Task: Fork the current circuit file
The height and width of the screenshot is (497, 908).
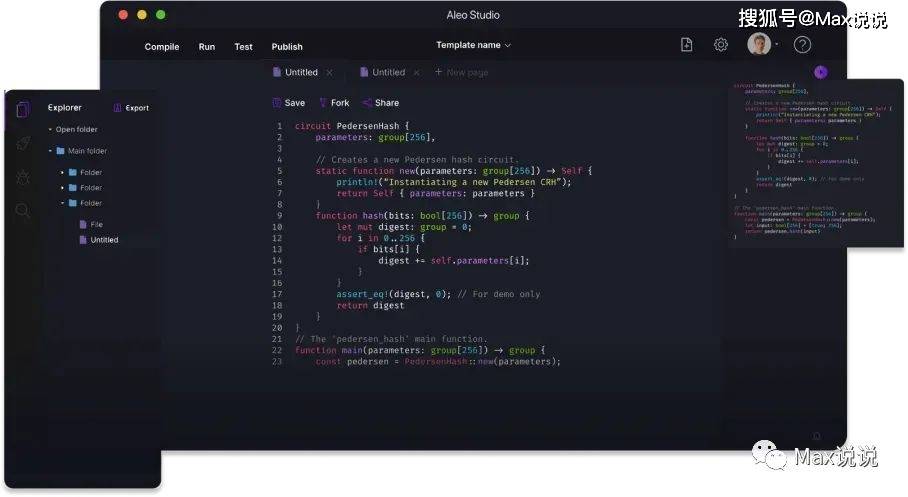Action: (334, 103)
